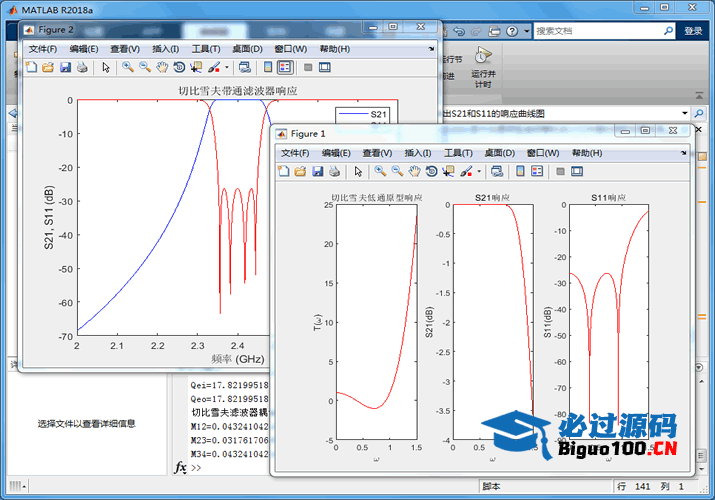Dock Figure 1 using menu-bar arrow
This screenshot has height=500, width=715.
click(684, 153)
